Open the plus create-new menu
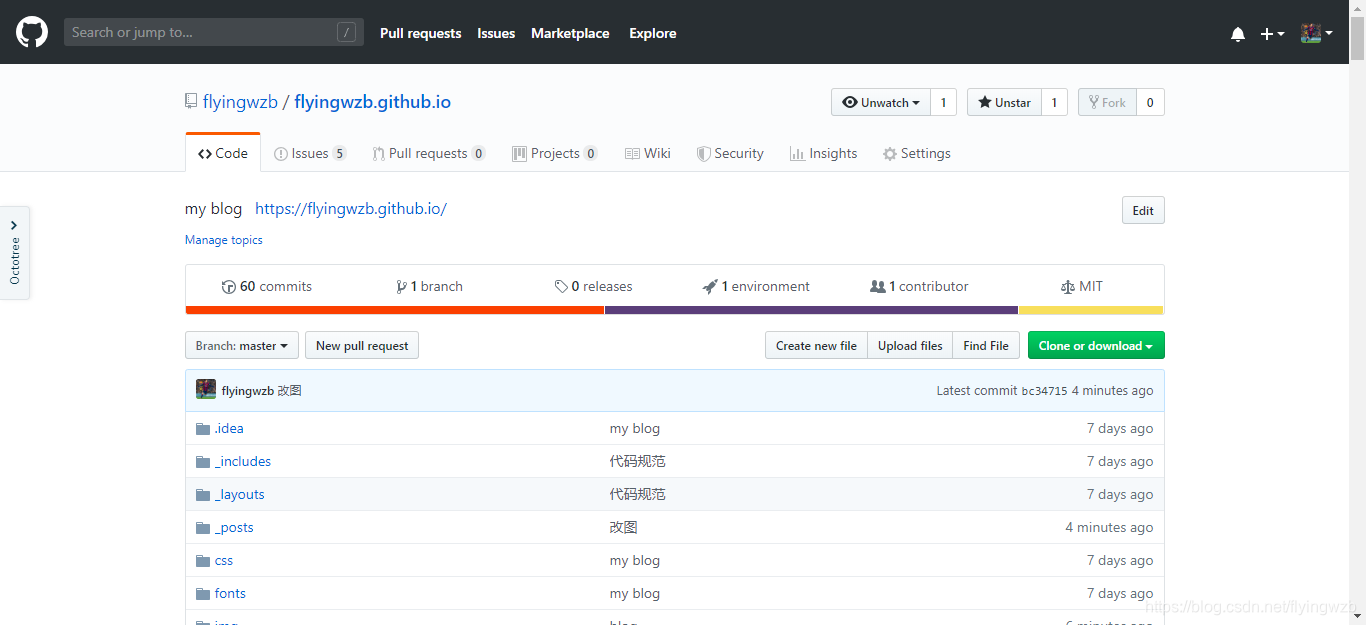The height and width of the screenshot is (625, 1366). pyautogui.click(x=1272, y=34)
